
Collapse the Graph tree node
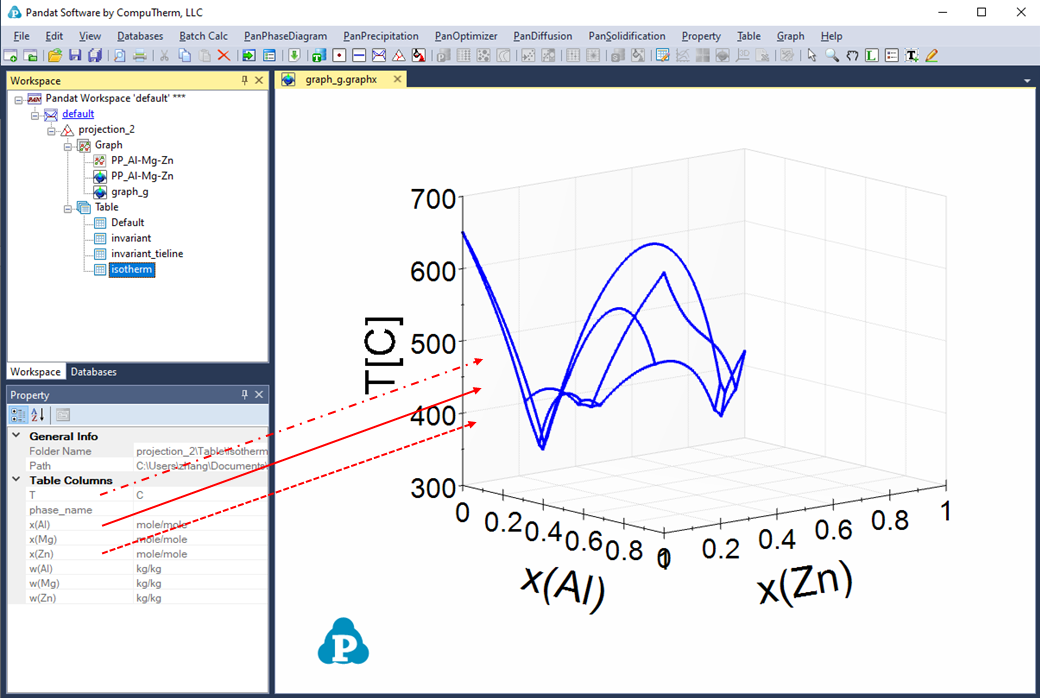click(x=69, y=145)
